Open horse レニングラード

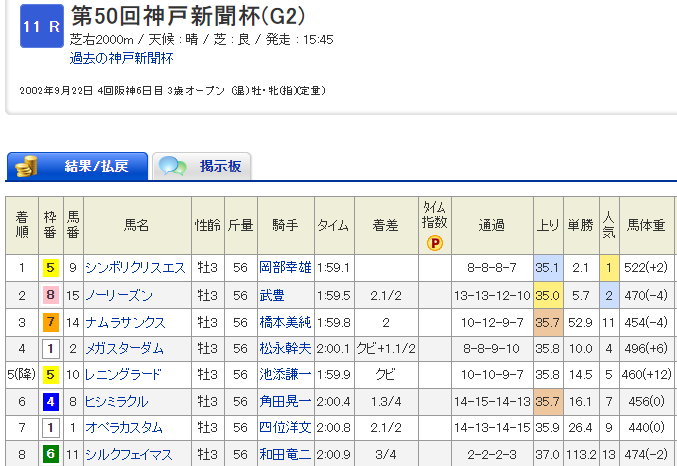pos(123,374)
